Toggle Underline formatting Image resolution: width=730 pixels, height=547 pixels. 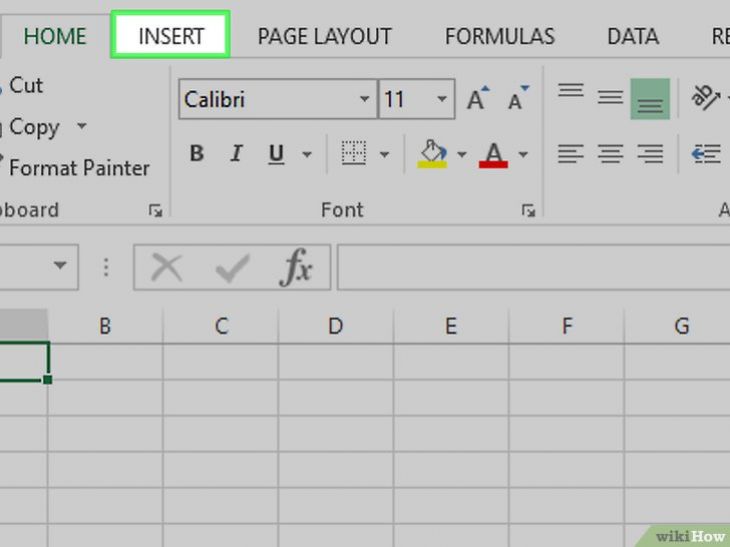tap(276, 154)
